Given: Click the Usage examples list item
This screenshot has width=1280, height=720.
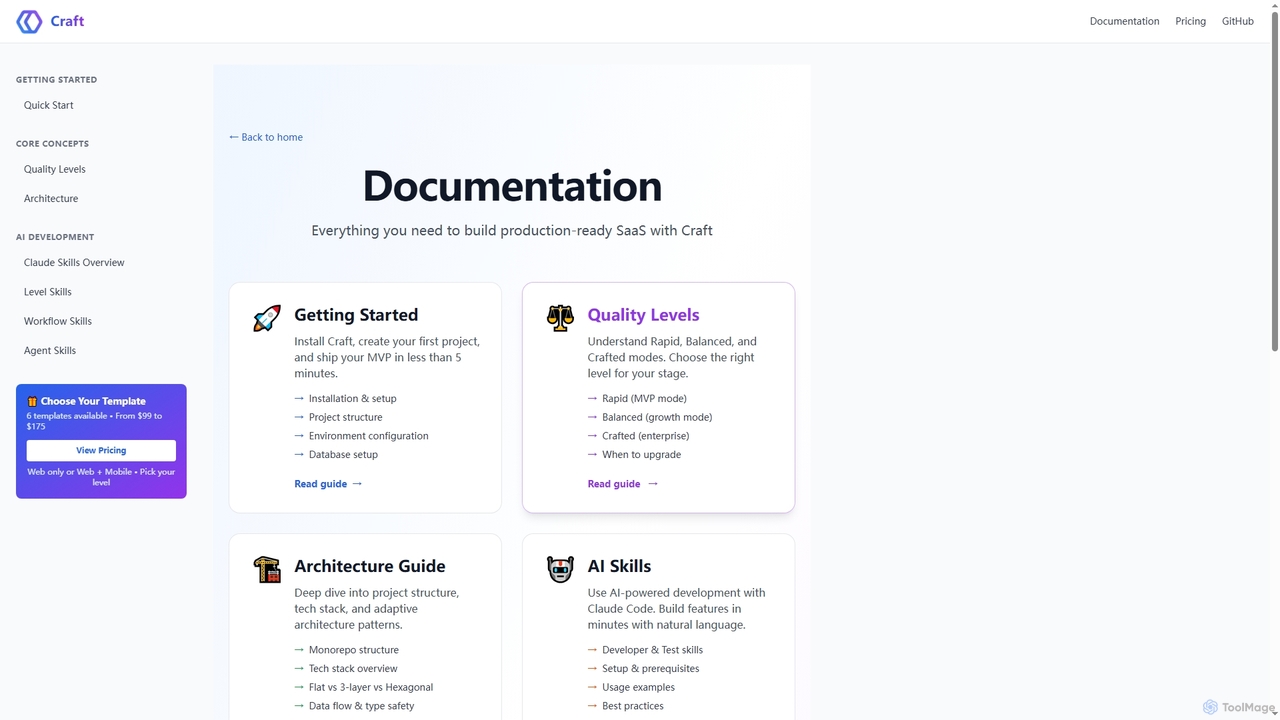Looking at the screenshot, I should pyautogui.click(x=631, y=687).
